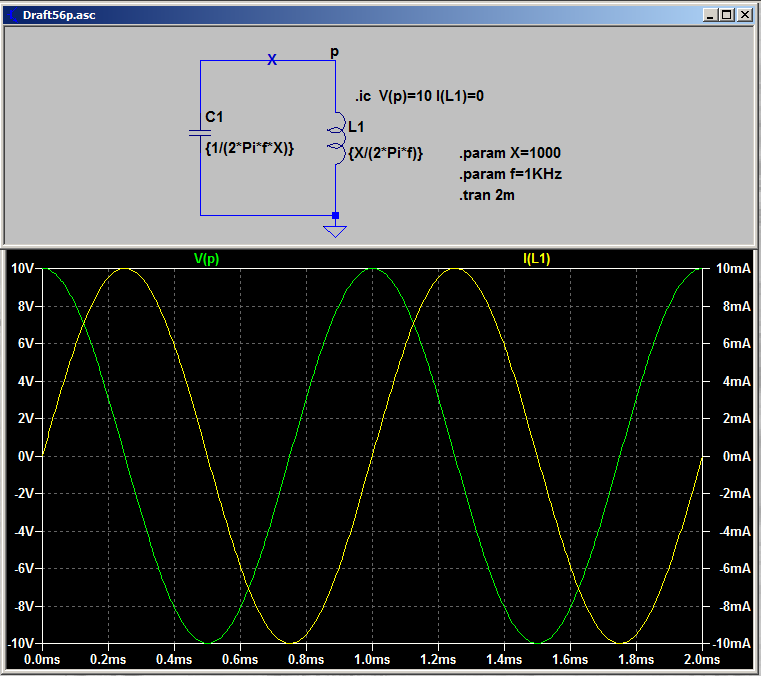Click the 0.6ms label on the time axis

240,660
